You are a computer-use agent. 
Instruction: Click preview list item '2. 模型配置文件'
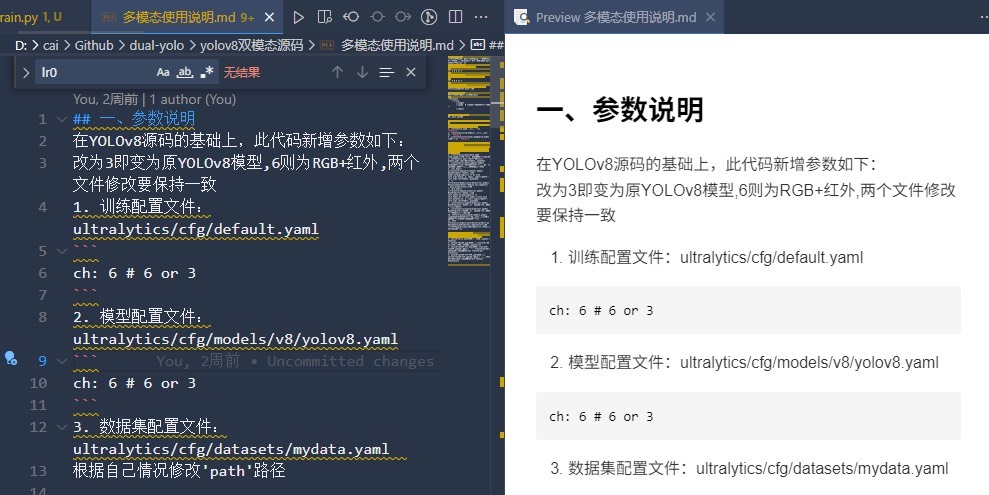(x=744, y=363)
